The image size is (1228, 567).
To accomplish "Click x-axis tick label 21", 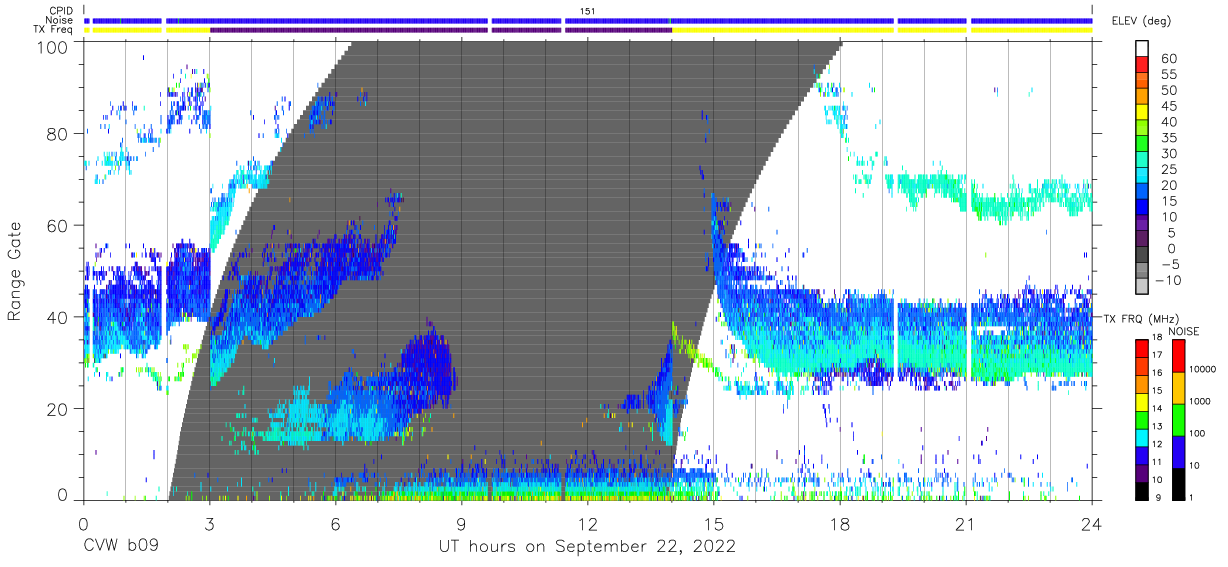I will pos(966,523).
